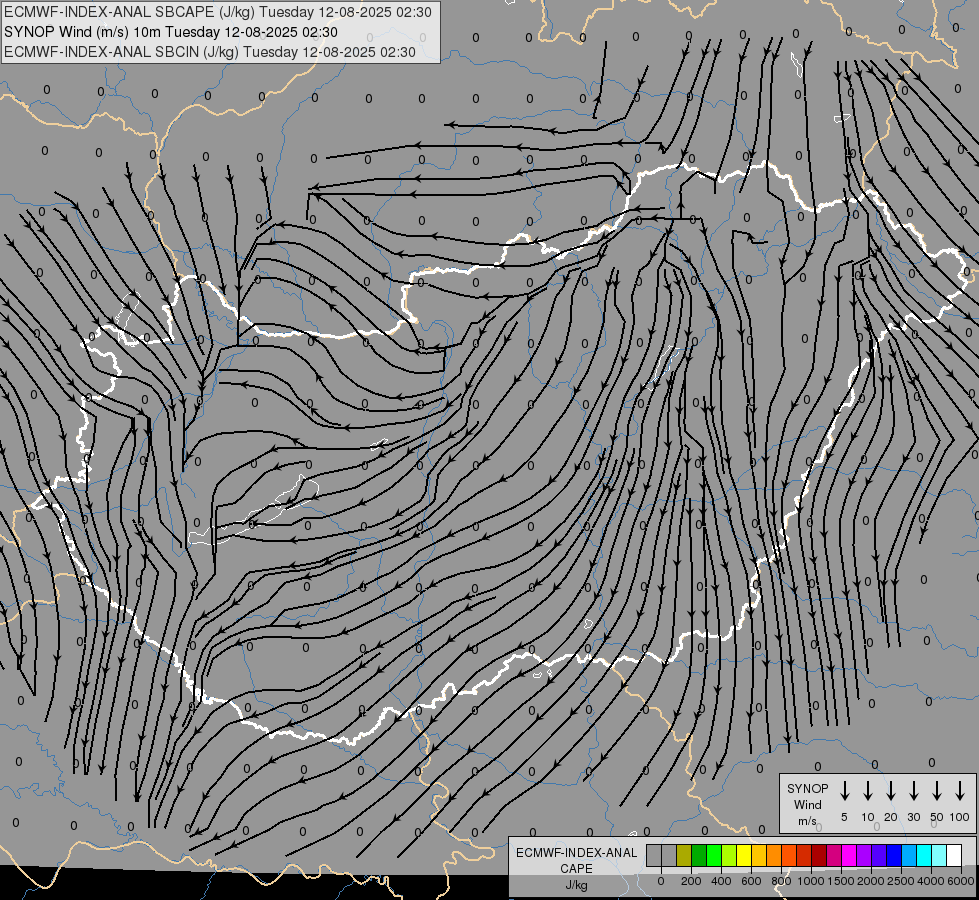The image size is (979, 900).
Task: Click the 5 m/s wind arrow in legend
Action: pyautogui.click(x=845, y=791)
